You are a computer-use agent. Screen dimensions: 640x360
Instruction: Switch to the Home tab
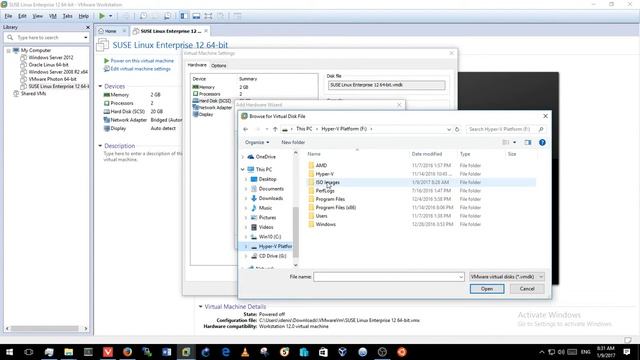(x=111, y=31)
